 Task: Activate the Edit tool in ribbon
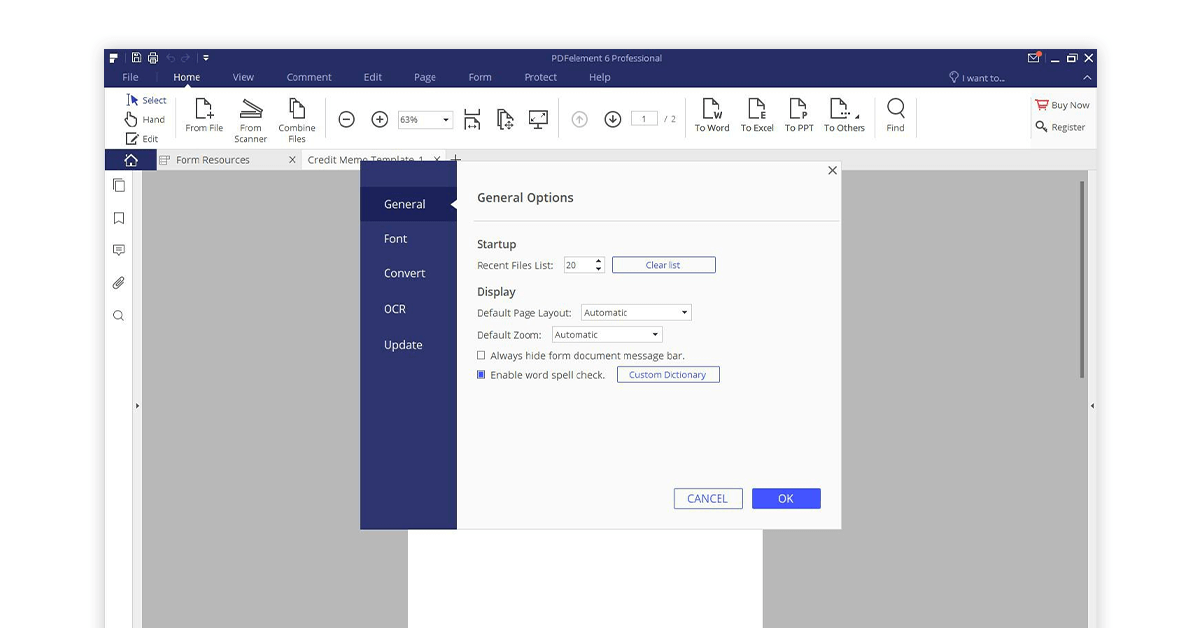(142, 139)
